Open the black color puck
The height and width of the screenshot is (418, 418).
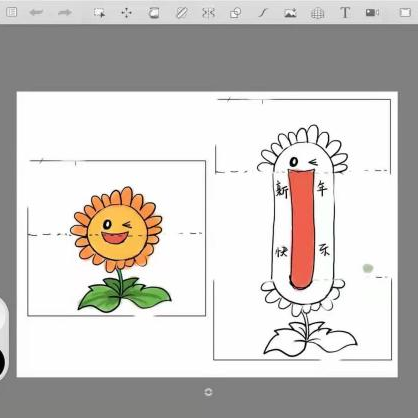(2, 362)
